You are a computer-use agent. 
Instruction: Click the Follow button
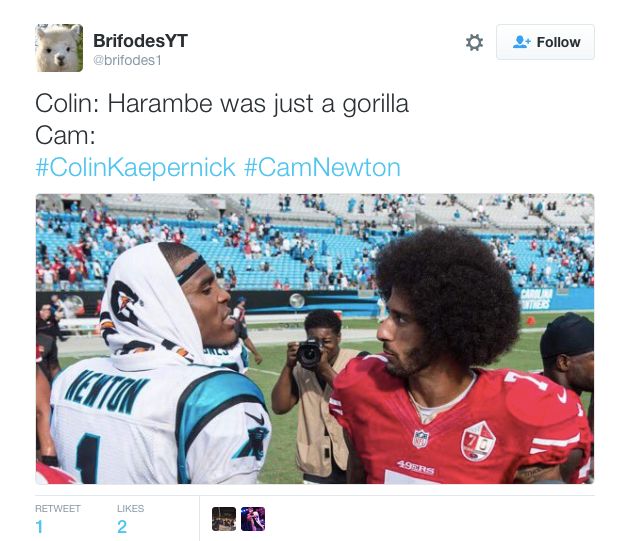click(545, 42)
